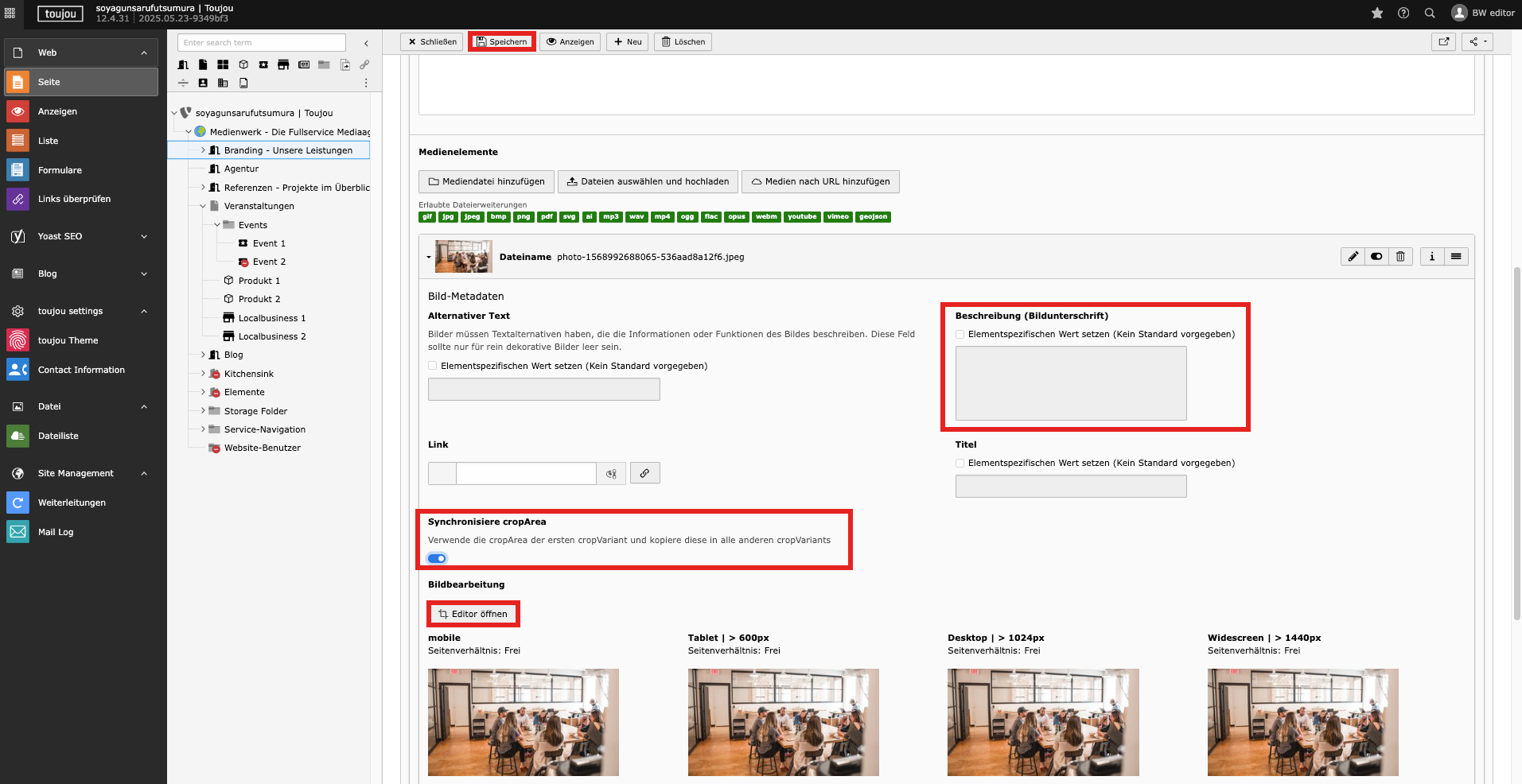Collapse the toujou settings module group
Screen dimensions: 1522x784
click(144, 311)
